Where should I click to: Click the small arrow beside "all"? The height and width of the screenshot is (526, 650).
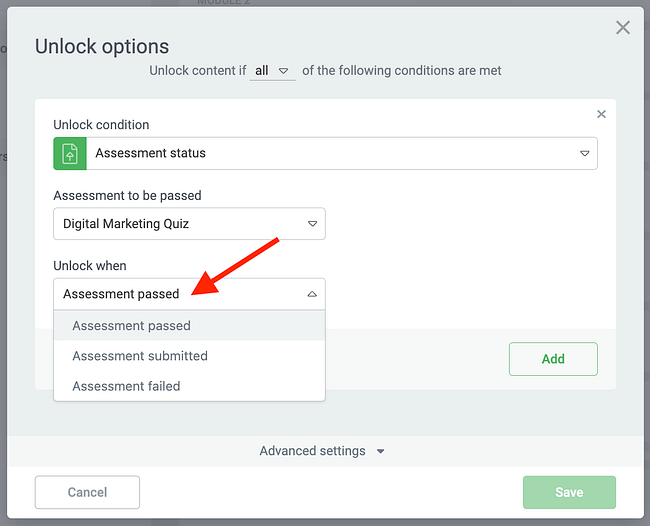tap(284, 71)
